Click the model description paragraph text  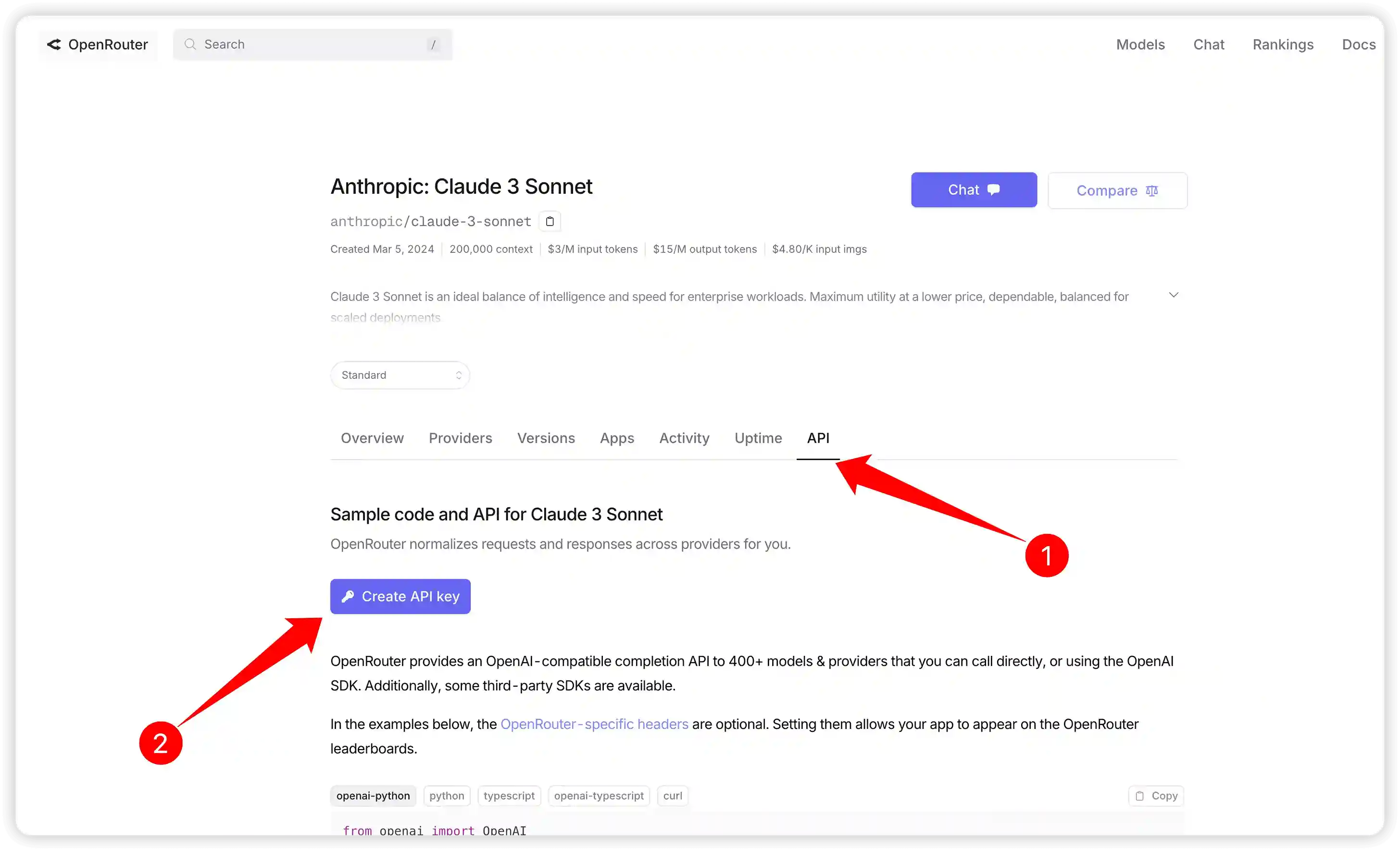(x=729, y=307)
